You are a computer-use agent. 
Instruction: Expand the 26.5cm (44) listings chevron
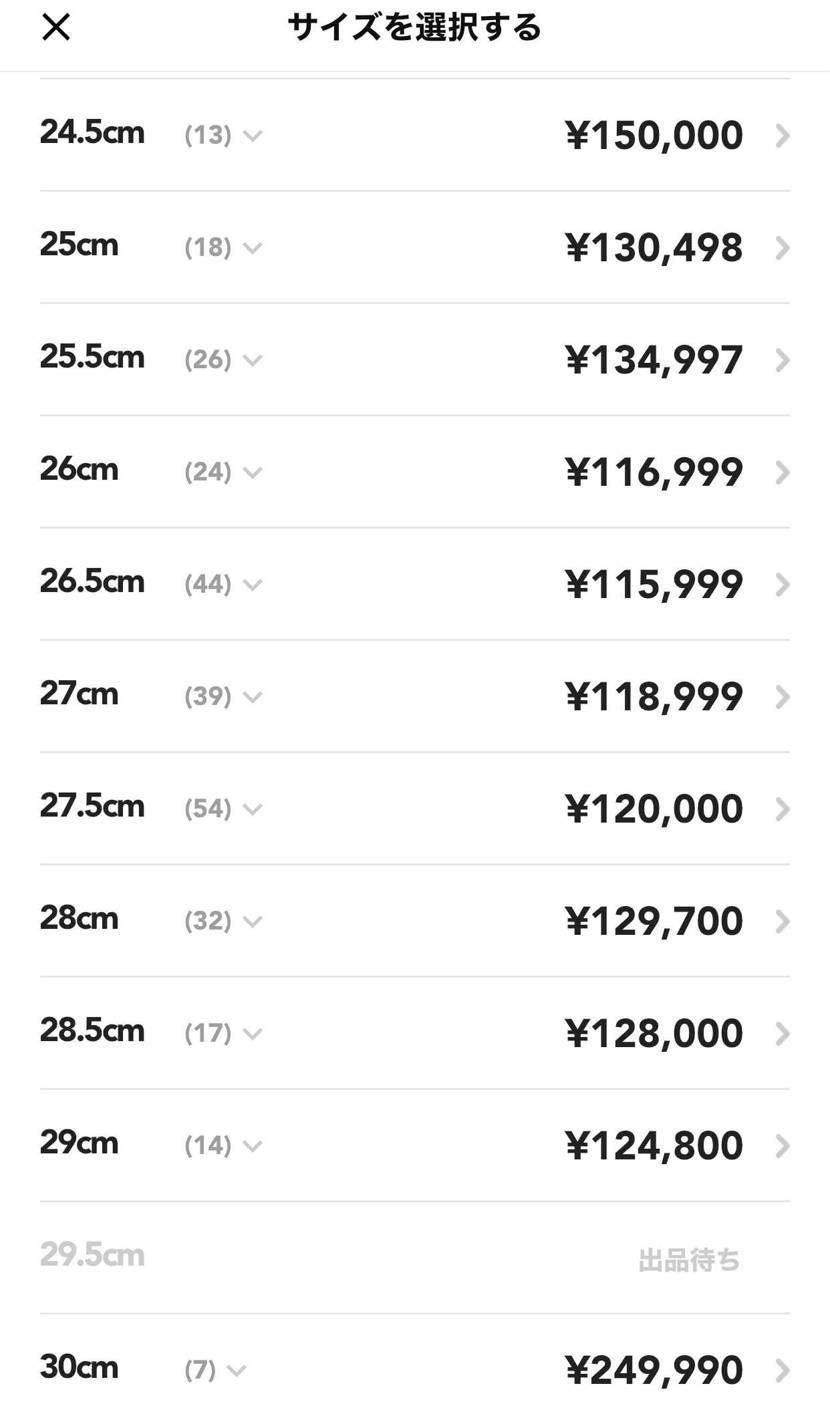click(253, 585)
